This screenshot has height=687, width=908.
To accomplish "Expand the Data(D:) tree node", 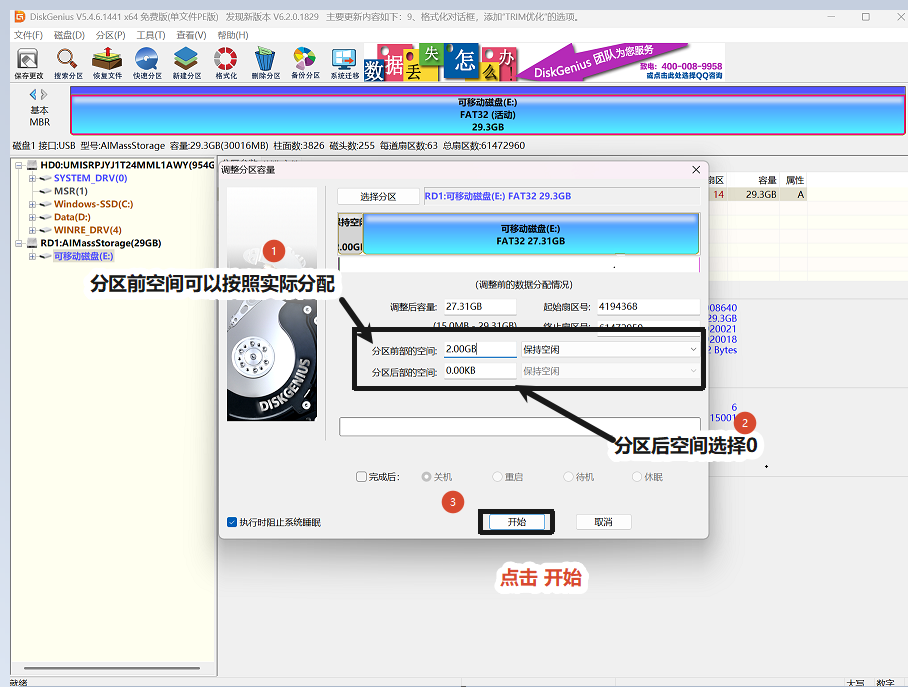I will (x=32, y=217).
